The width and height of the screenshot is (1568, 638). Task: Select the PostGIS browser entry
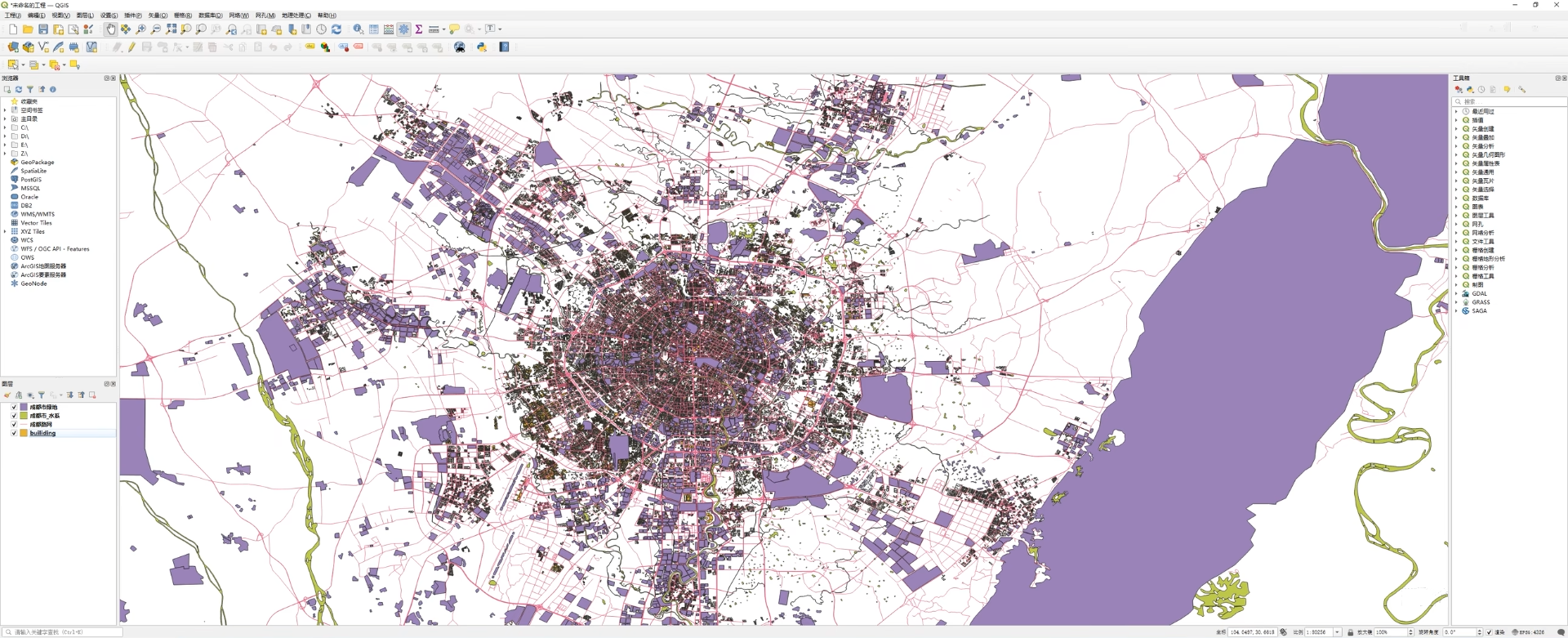pyautogui.click(x=31, y=180)
